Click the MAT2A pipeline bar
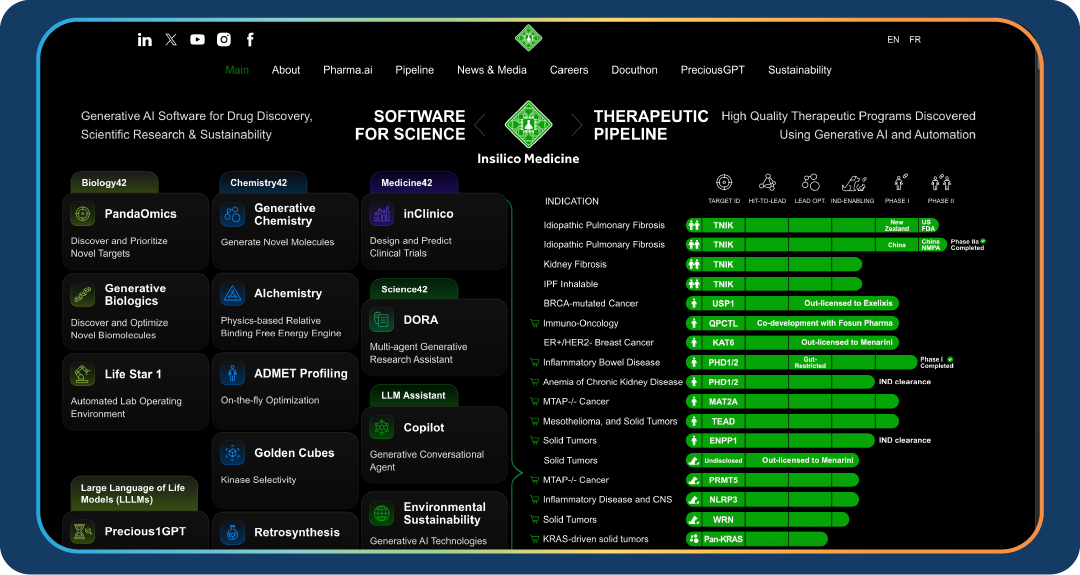 coord(792,401)
